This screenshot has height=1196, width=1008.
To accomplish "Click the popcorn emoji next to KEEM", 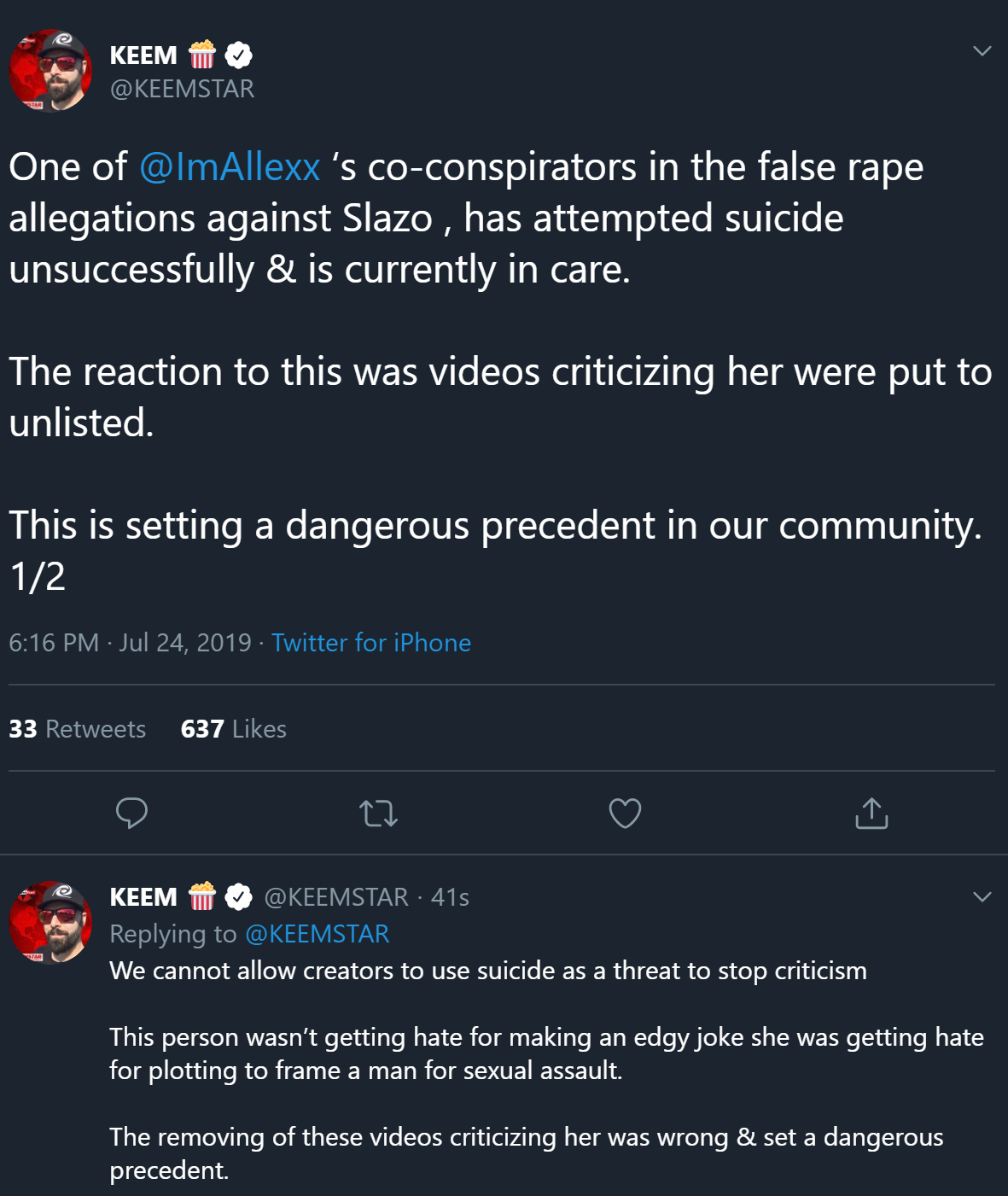I will click(202, 55).
